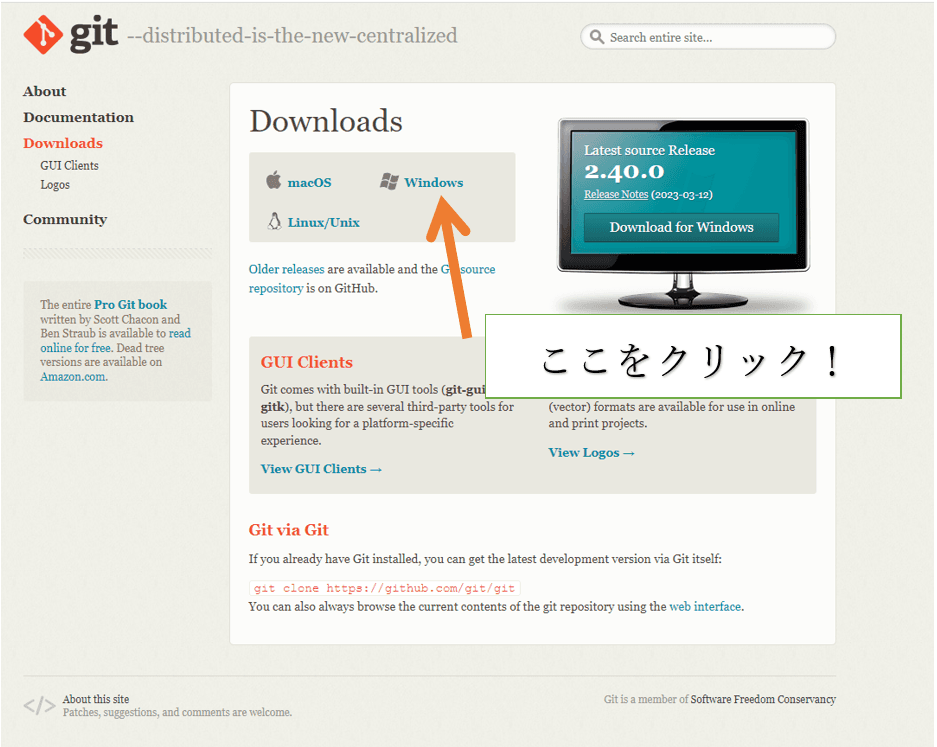Select Downloads in the sidebar
The width and height of the screenshot is (937, 747).
pyautogui.click(x=63, y=143)
